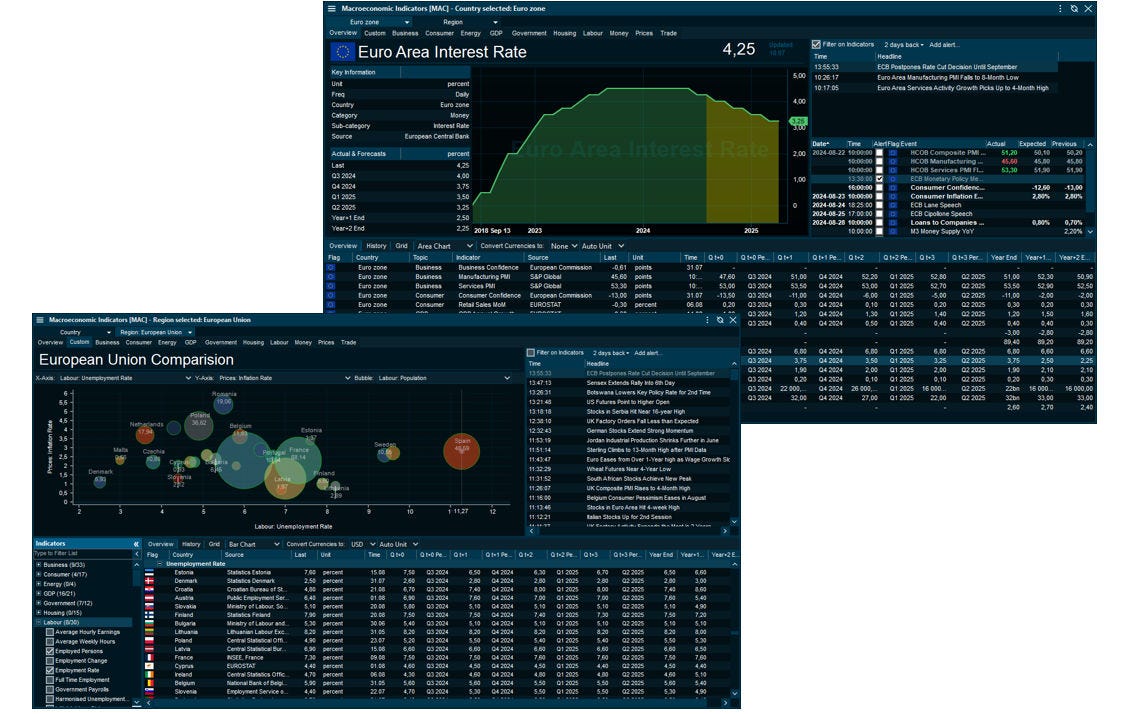Click Type to Filter List input field
The width and height of the screenshot is (1131, 714).
point(83,554)
